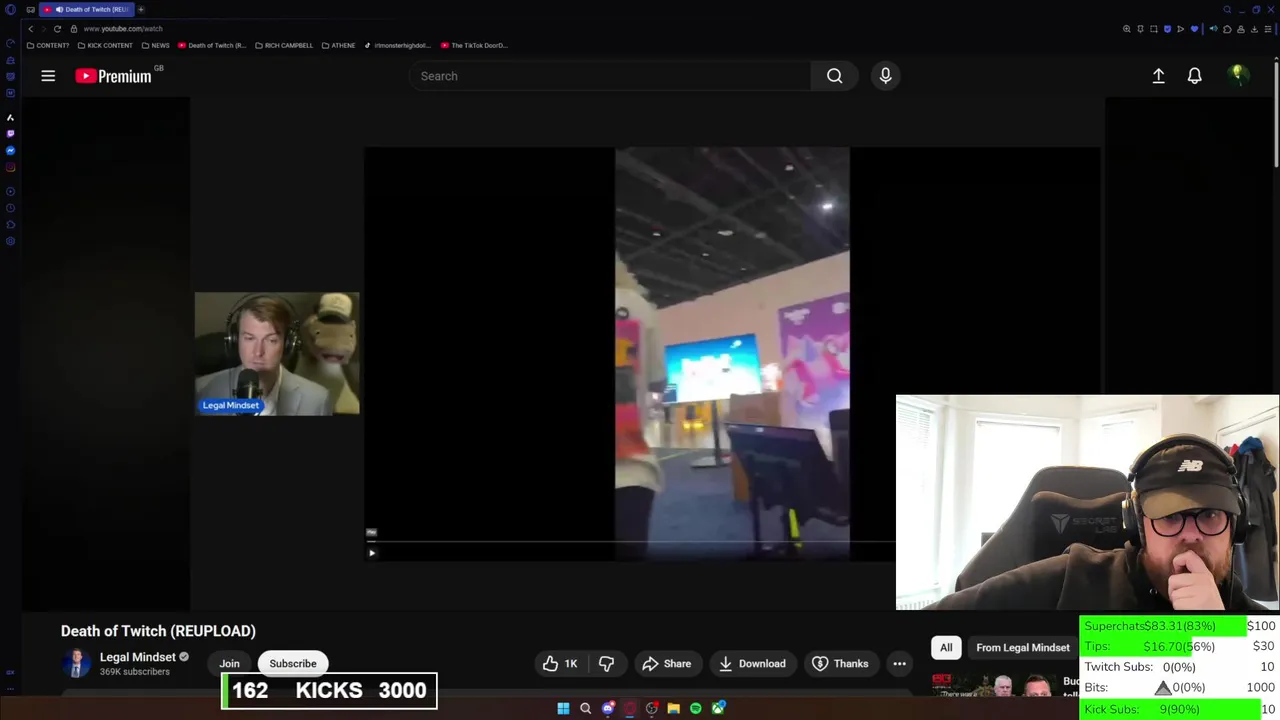Open a new browser tab
Image resolution: width=1280 pixels, height=720 pixels.
click(x=141, y=9)
